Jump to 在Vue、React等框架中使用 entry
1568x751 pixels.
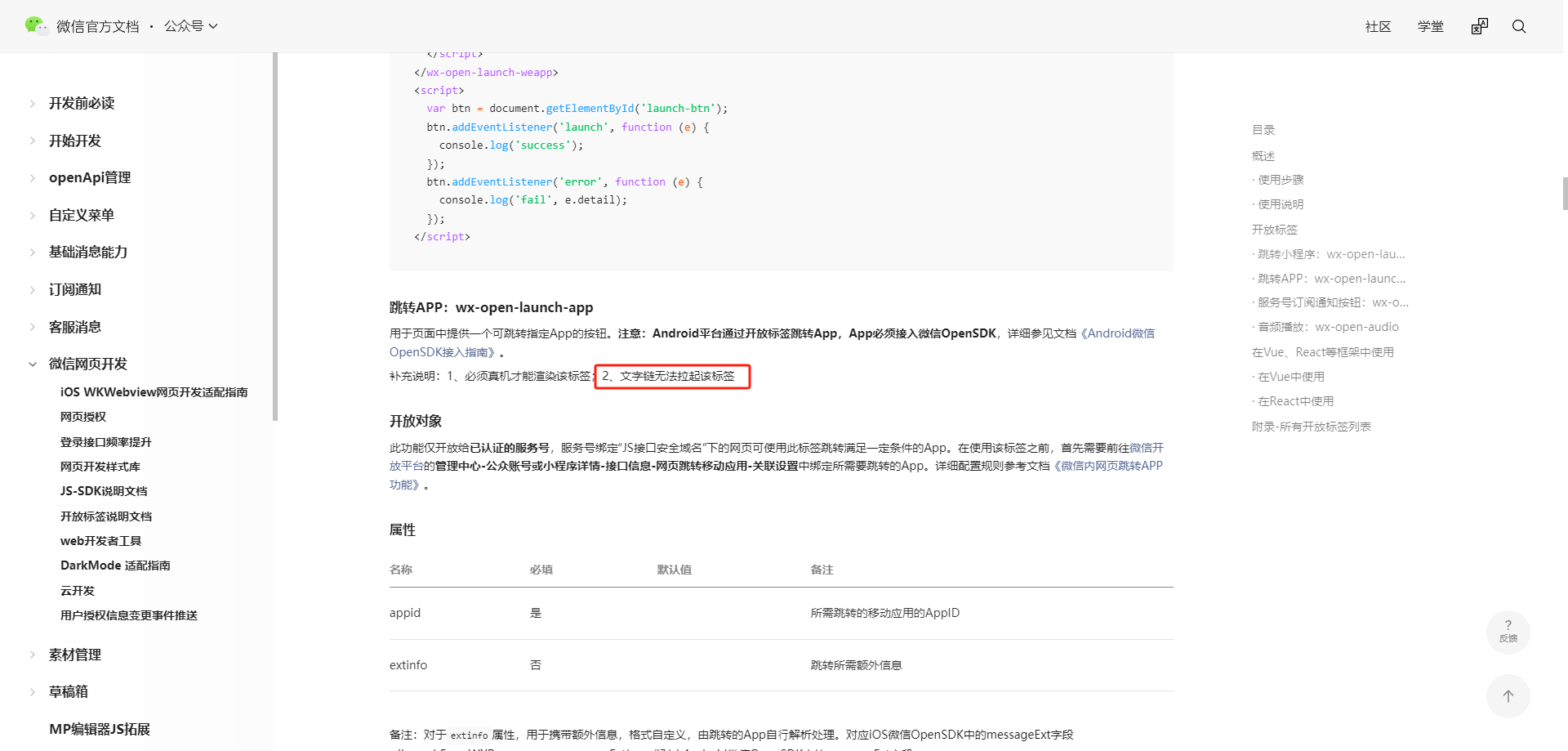click(1323, 352)
